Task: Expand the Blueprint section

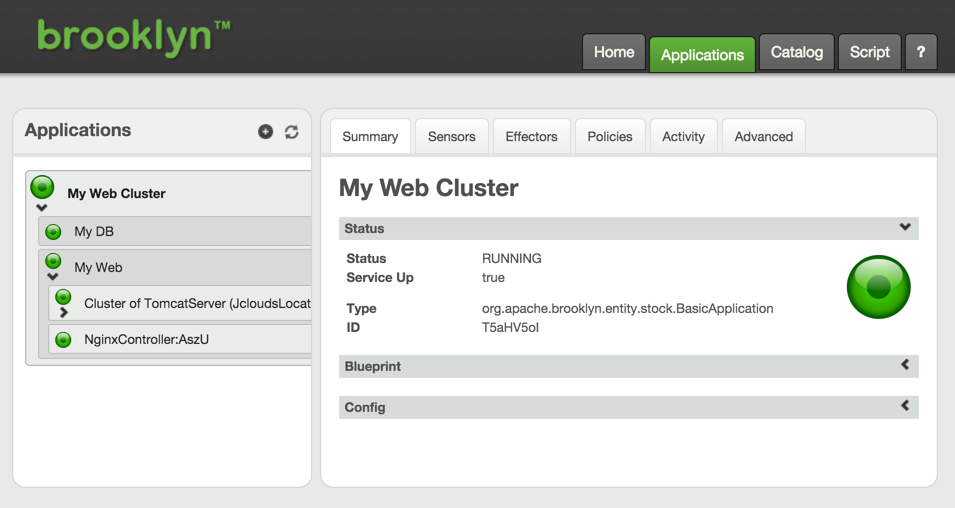Action: pos(905,365)
